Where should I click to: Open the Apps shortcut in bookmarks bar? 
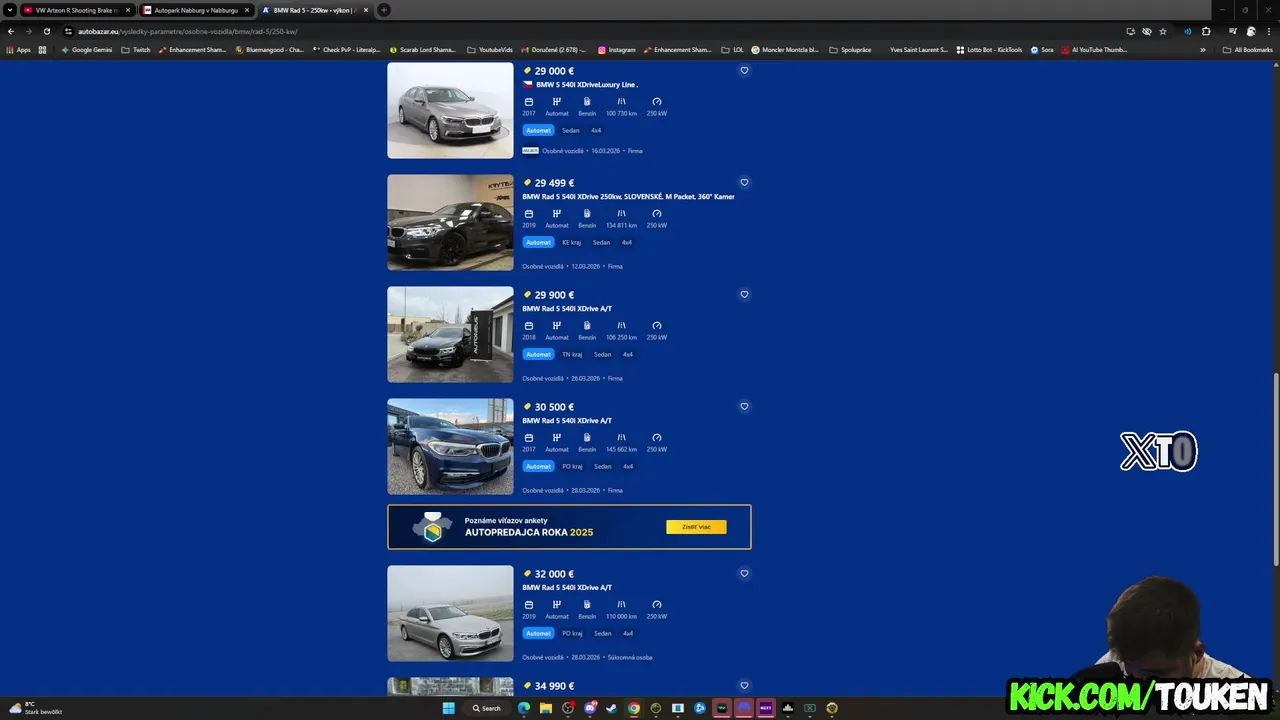19,50
